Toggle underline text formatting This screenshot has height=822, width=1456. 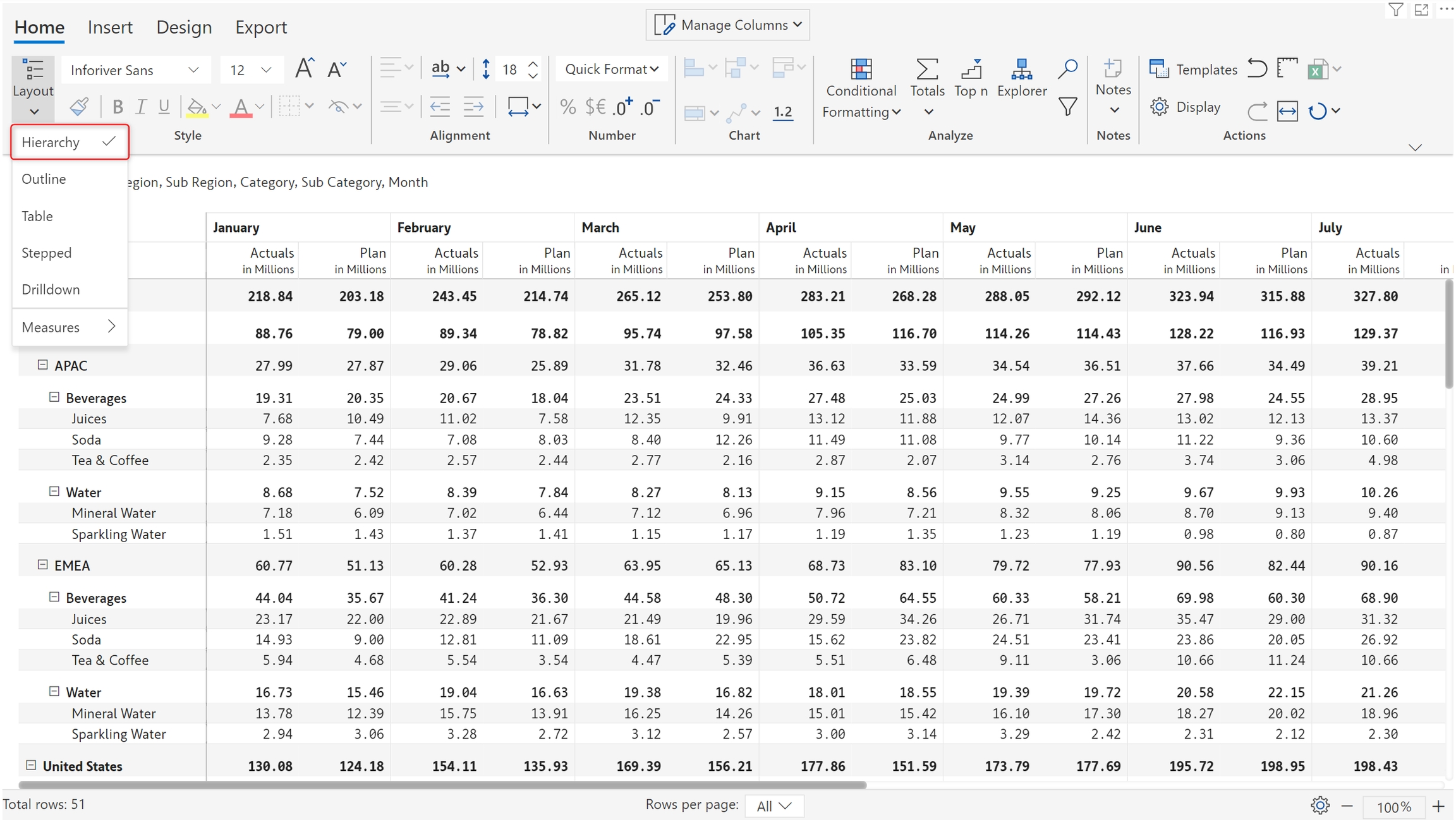(164, 107)
